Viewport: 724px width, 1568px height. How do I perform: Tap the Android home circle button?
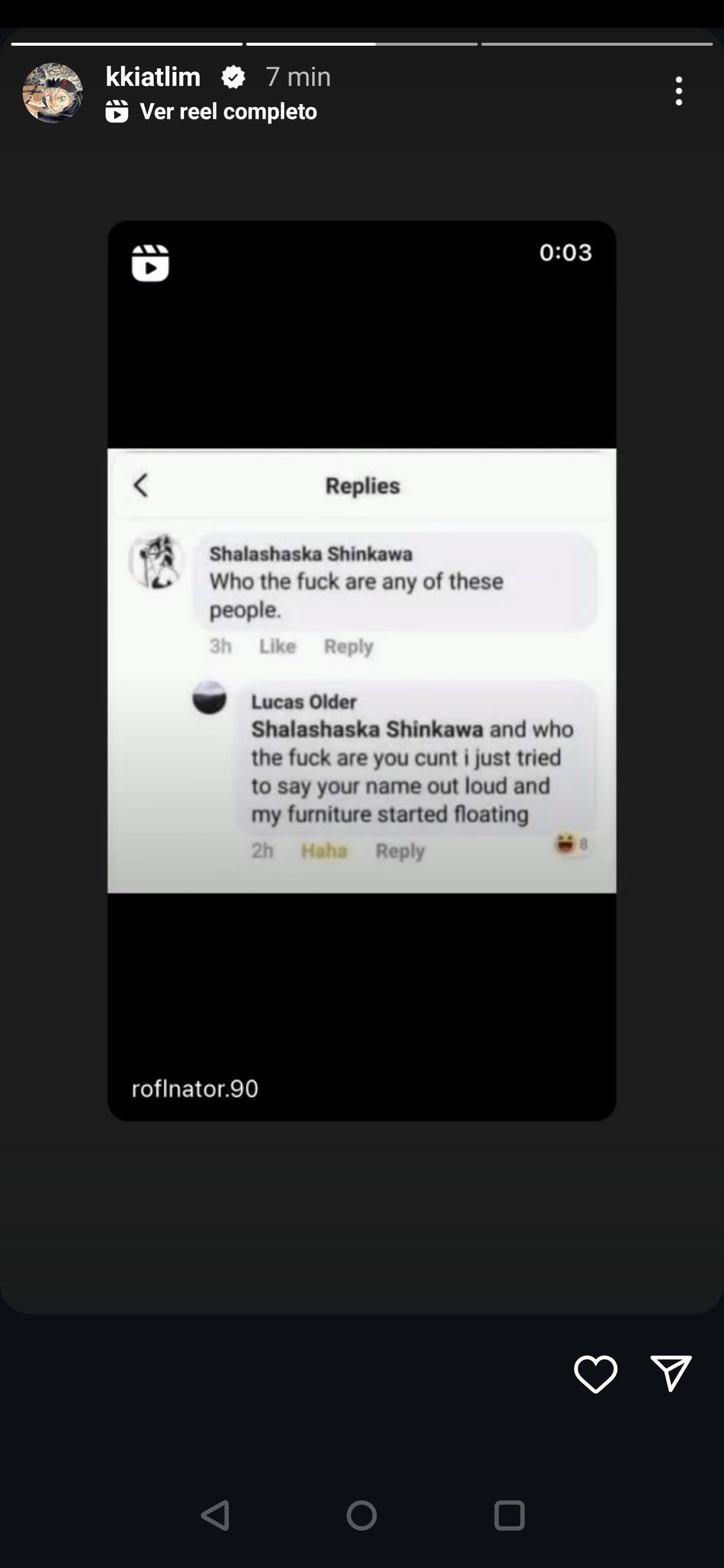point(362,1514)
